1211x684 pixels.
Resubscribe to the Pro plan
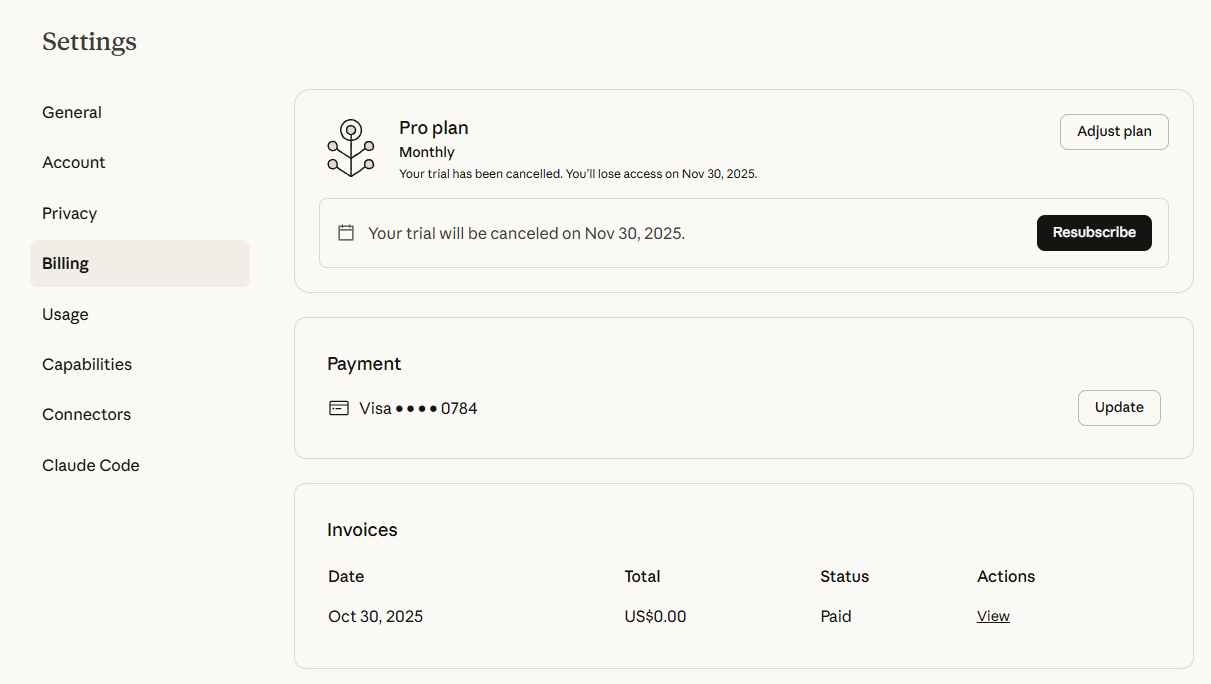coord(1094,233)
